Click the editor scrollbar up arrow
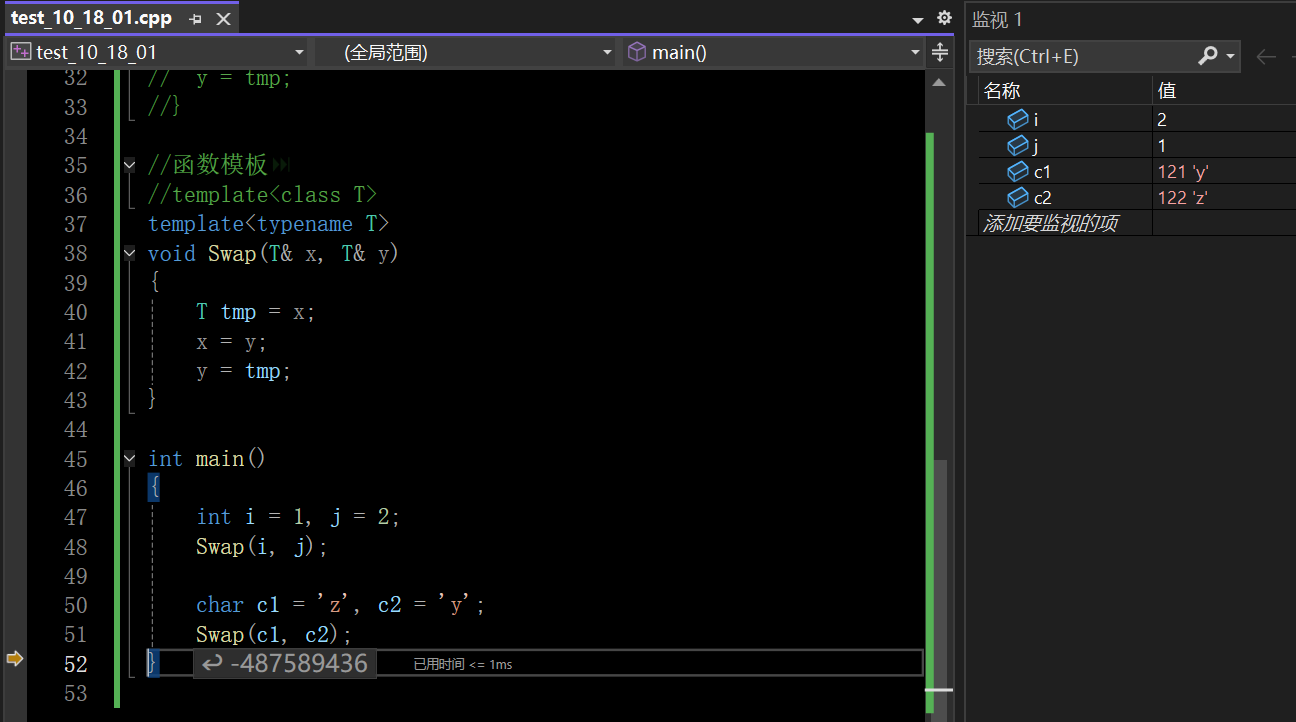 coord(939,82)
